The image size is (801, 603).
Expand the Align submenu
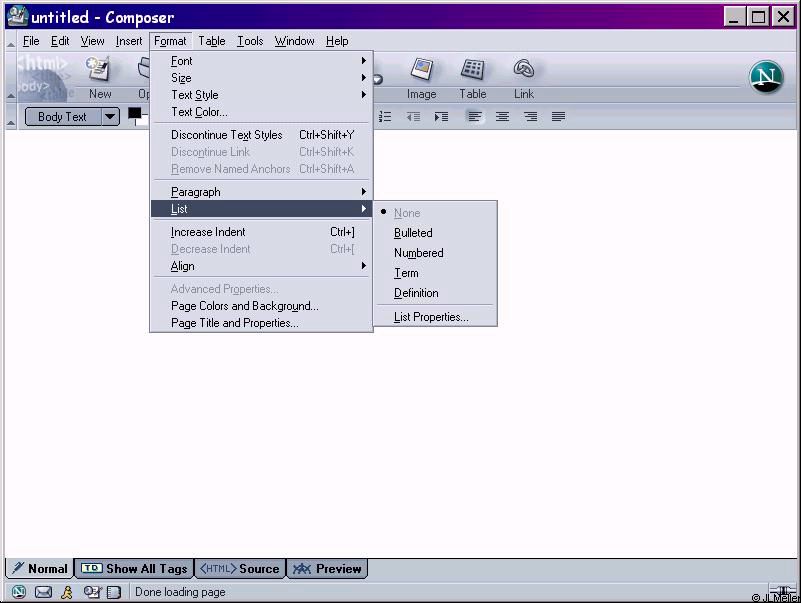click(x=263, y=266)
